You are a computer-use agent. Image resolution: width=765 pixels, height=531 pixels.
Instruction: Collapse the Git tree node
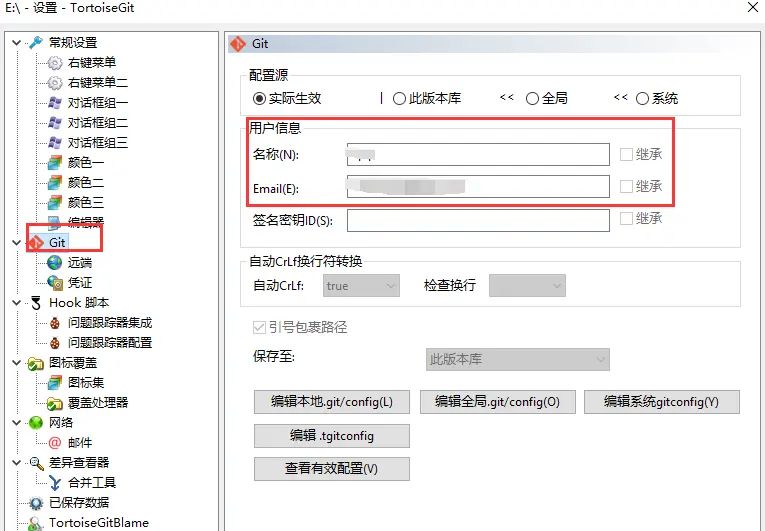pyautogui.click(x=17, y=243)
